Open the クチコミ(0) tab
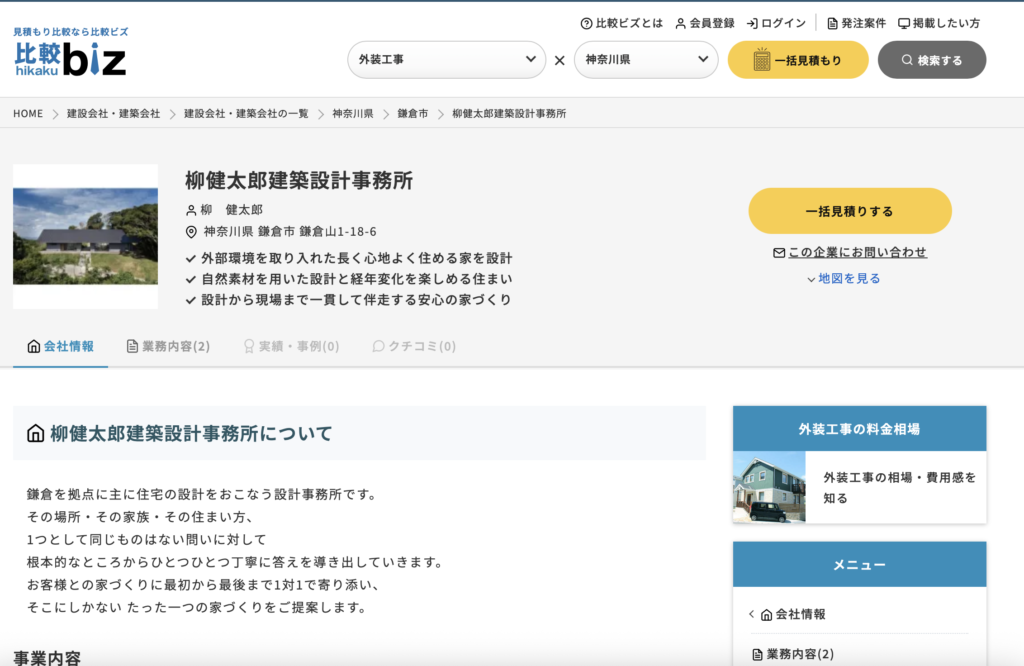1024x666 pixels. [413, 346]
